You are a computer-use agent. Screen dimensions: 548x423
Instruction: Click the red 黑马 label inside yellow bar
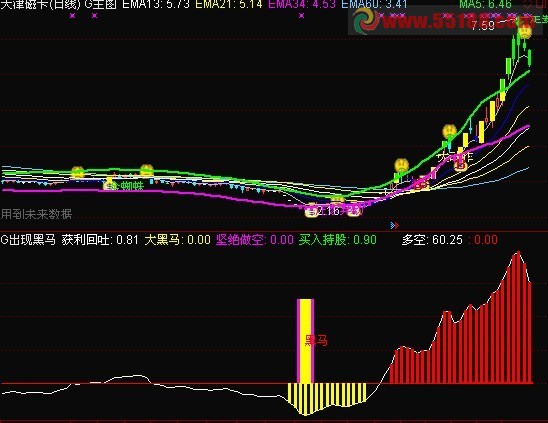316,340
